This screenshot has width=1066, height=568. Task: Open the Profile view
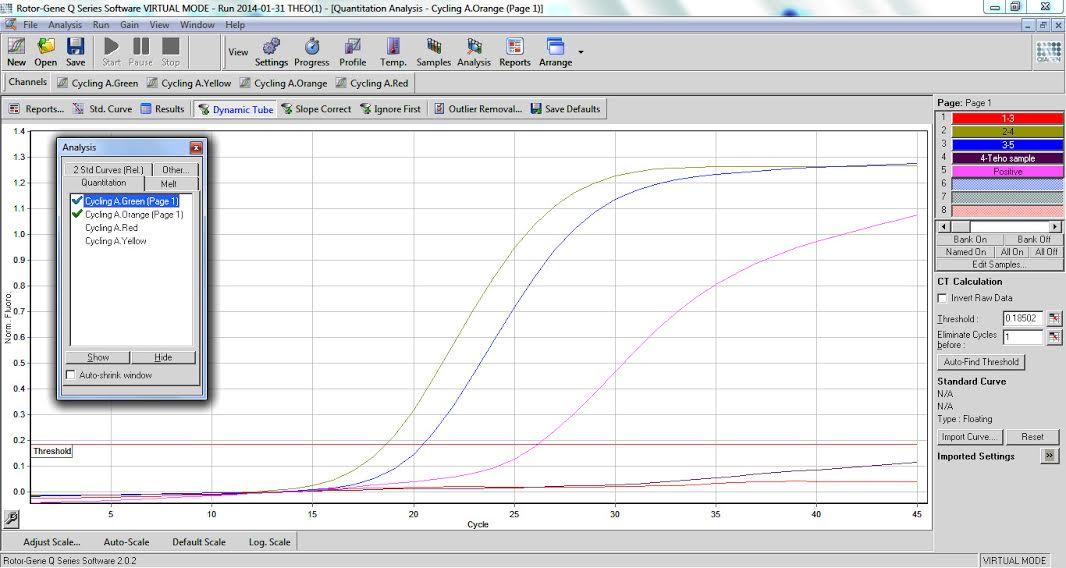tap(353, 52)
